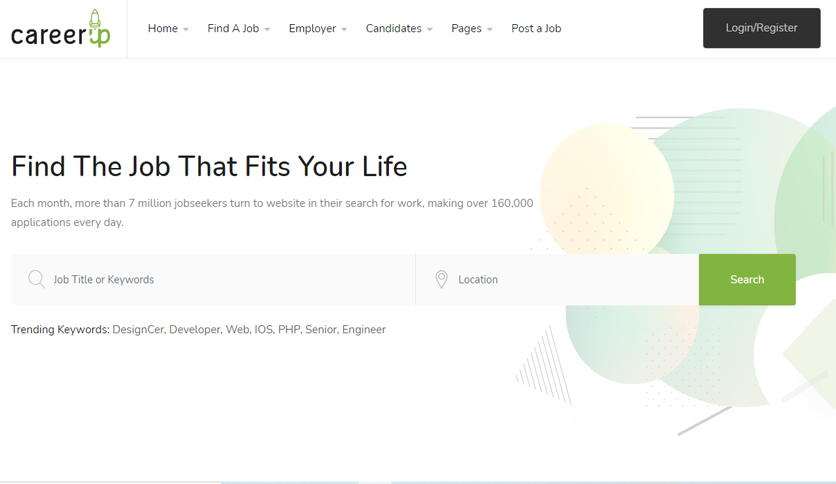The width and height of the screenshot is (836, 484).
Task: Click the CareerUp rocket logo
Action: coord(61,29)
